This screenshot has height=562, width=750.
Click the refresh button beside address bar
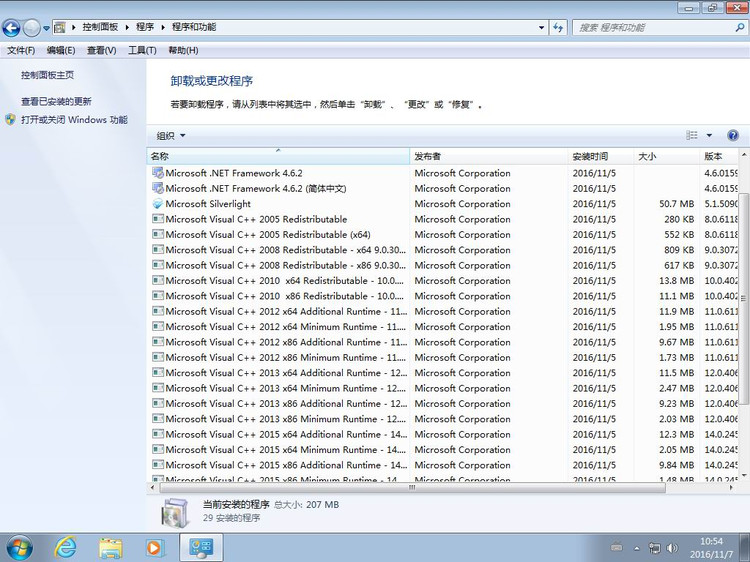(x=558, y=27)
